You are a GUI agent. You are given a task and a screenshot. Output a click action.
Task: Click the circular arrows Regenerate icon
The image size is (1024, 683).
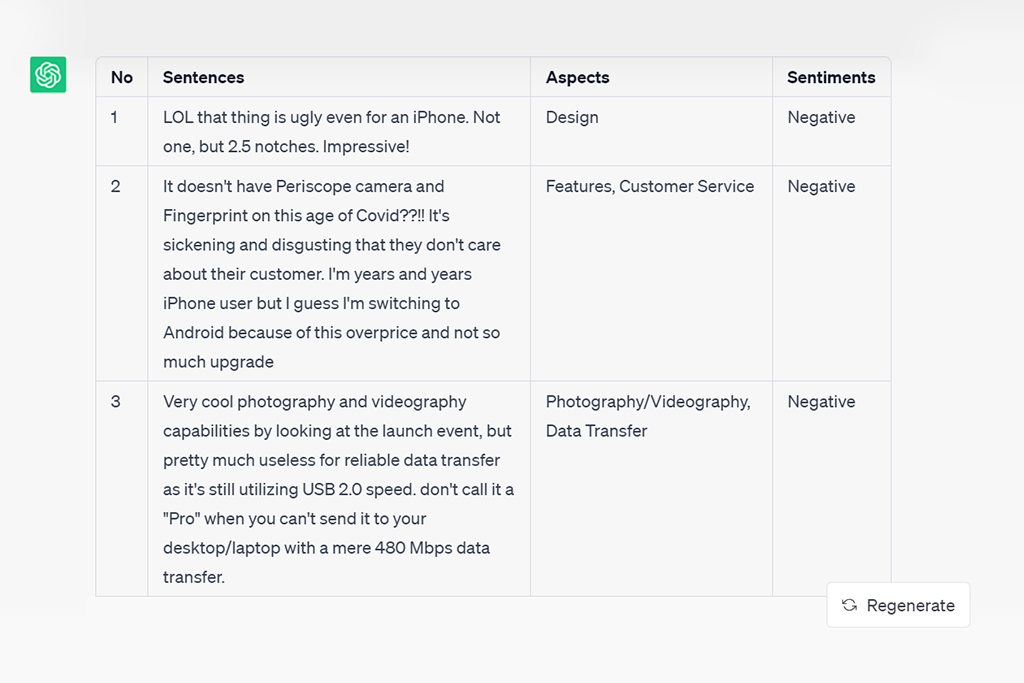click(x=849, y=605)
